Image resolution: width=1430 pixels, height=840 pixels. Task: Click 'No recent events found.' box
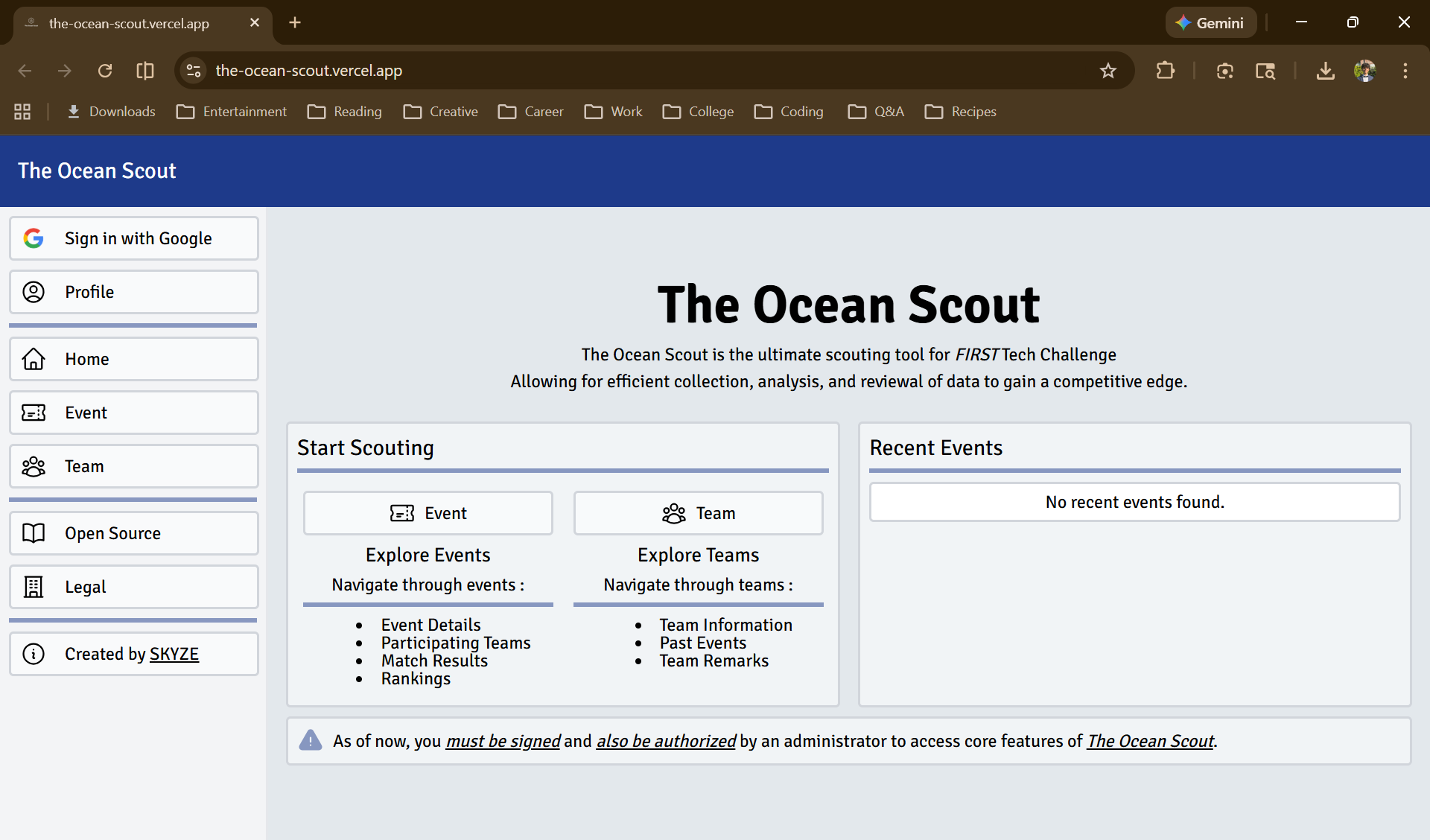1134,502
